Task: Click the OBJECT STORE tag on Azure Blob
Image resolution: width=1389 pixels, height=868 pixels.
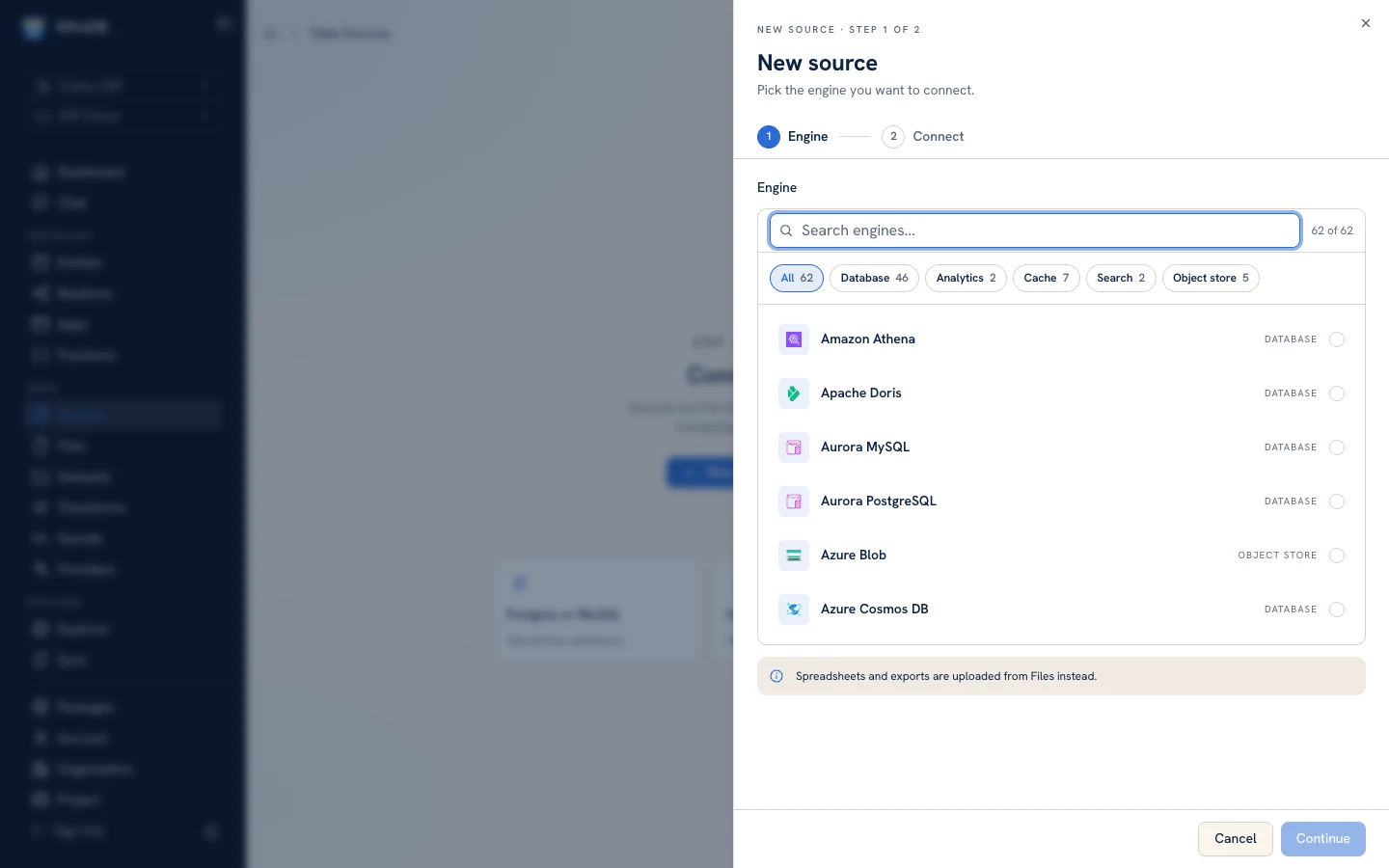Action: coord(1277,556)
